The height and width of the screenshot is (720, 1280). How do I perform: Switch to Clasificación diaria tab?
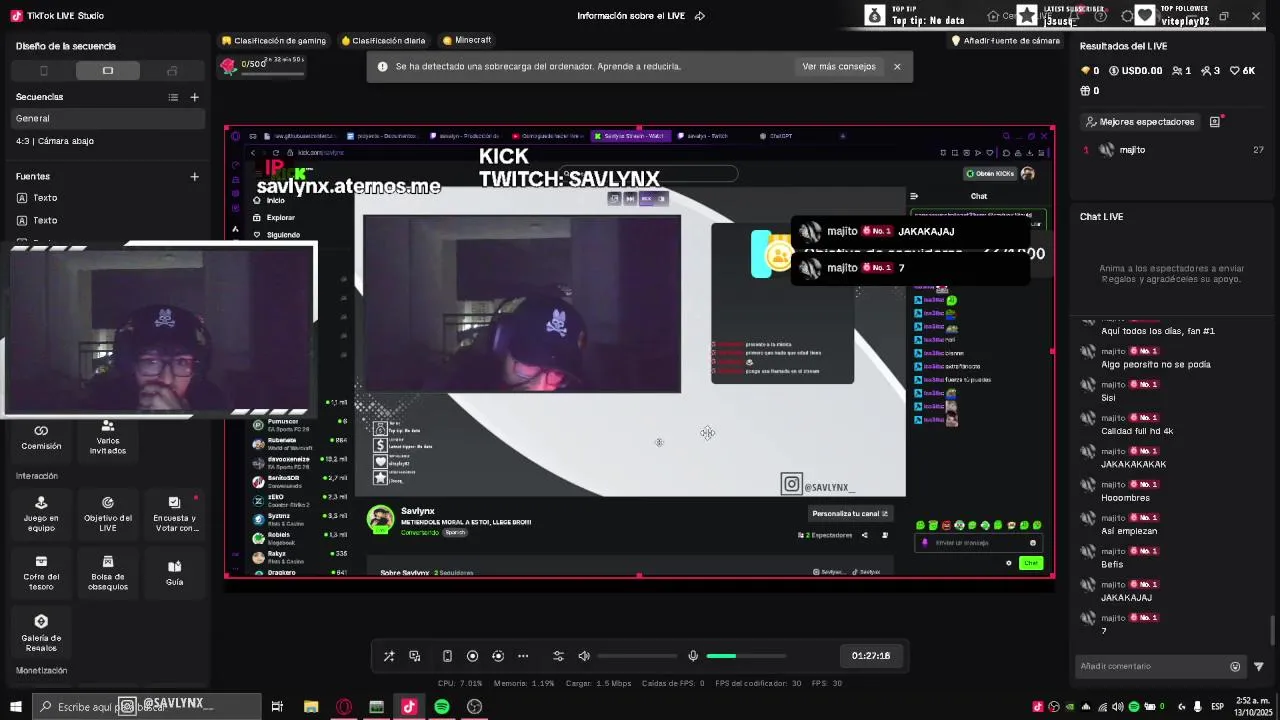383,41
